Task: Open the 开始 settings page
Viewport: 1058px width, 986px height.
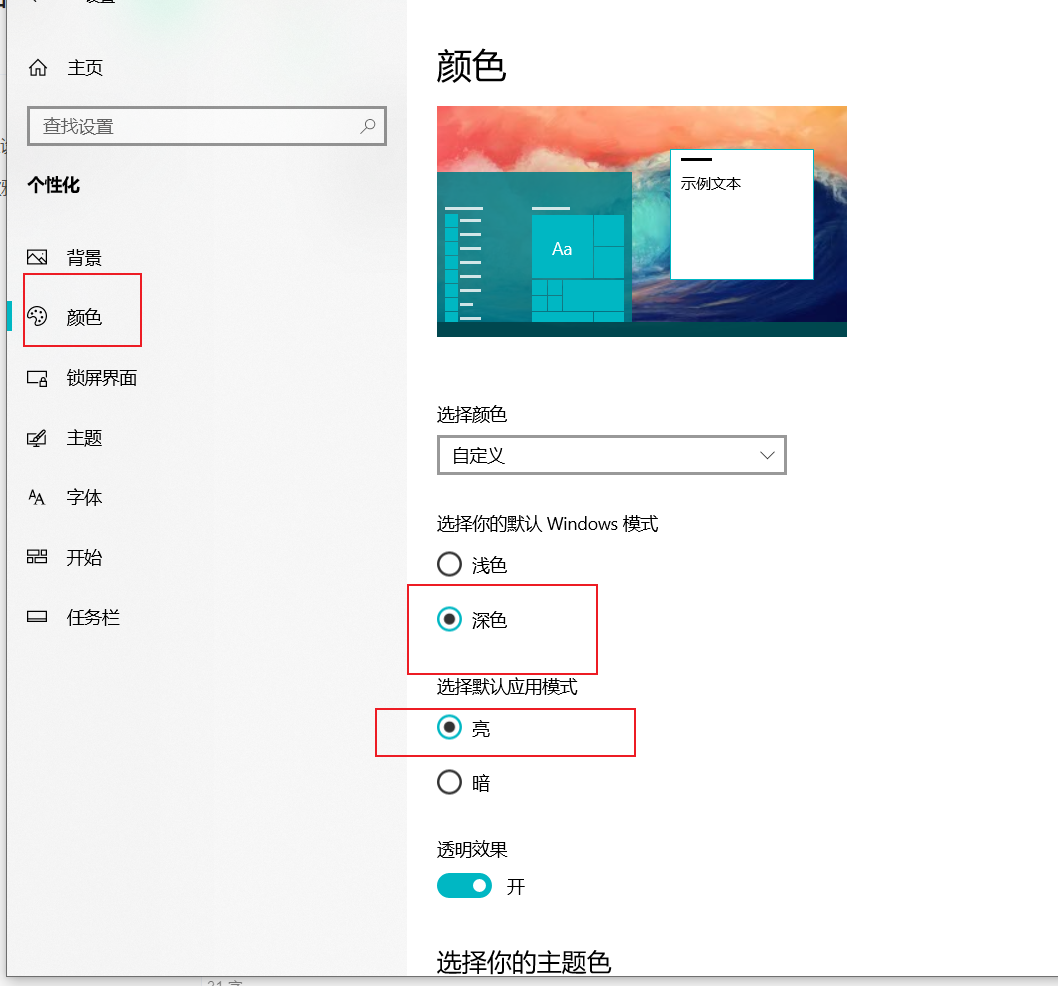Action: (84, 557)
